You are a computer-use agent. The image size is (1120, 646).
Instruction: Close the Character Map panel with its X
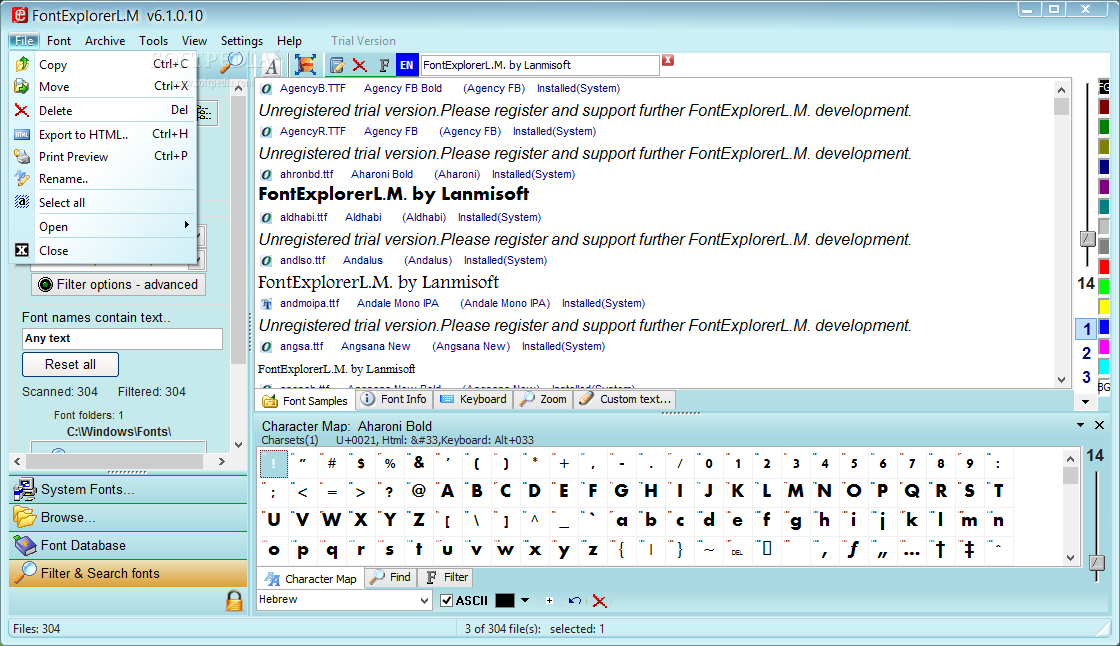(x=1099, y=424)
